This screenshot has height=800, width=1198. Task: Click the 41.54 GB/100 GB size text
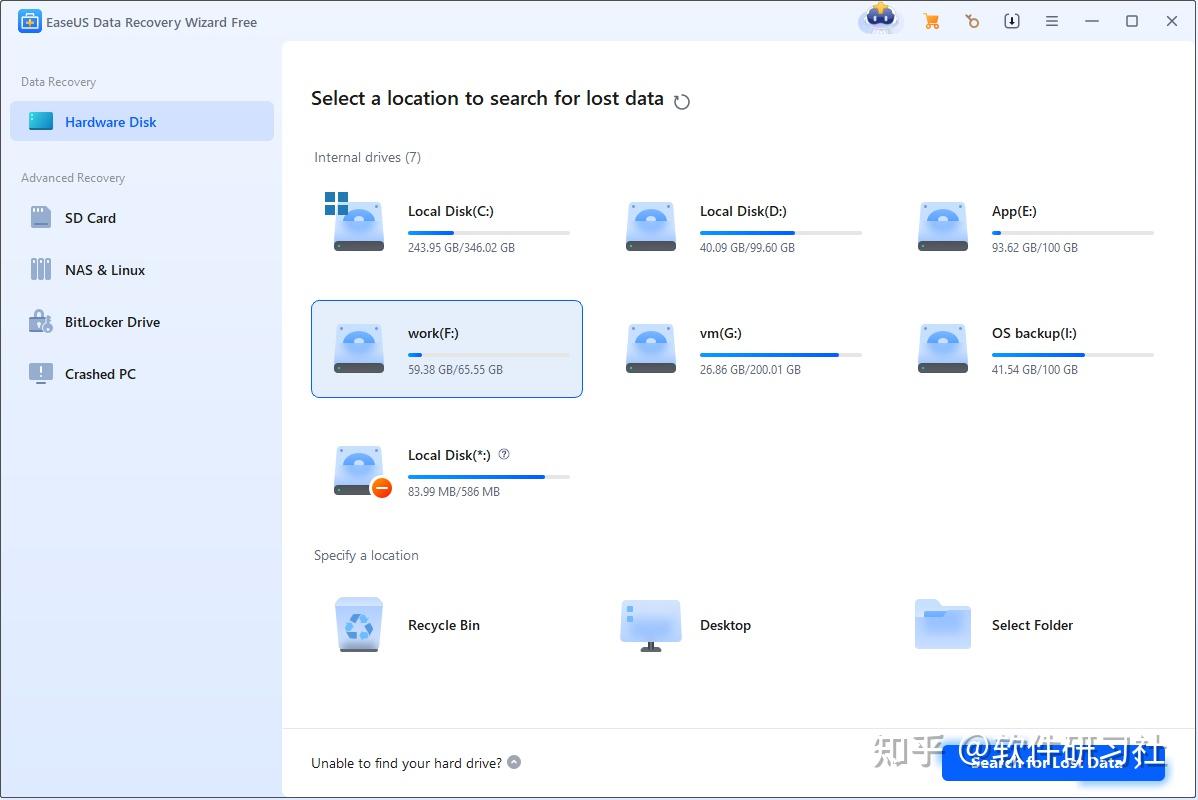point(1034,370)
